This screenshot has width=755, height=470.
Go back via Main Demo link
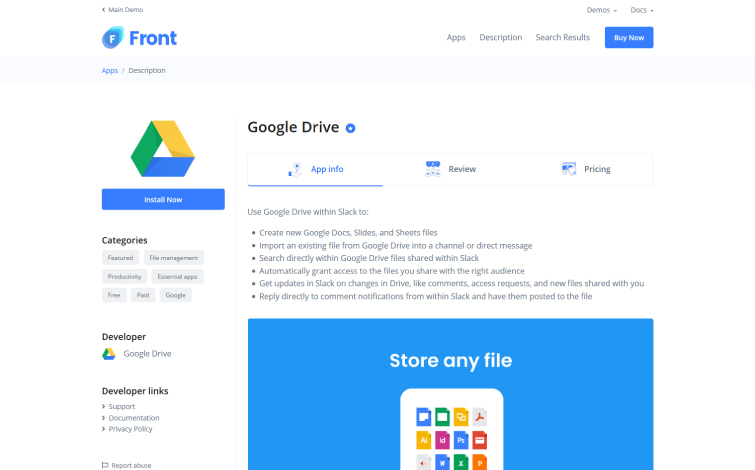point(122,10)
